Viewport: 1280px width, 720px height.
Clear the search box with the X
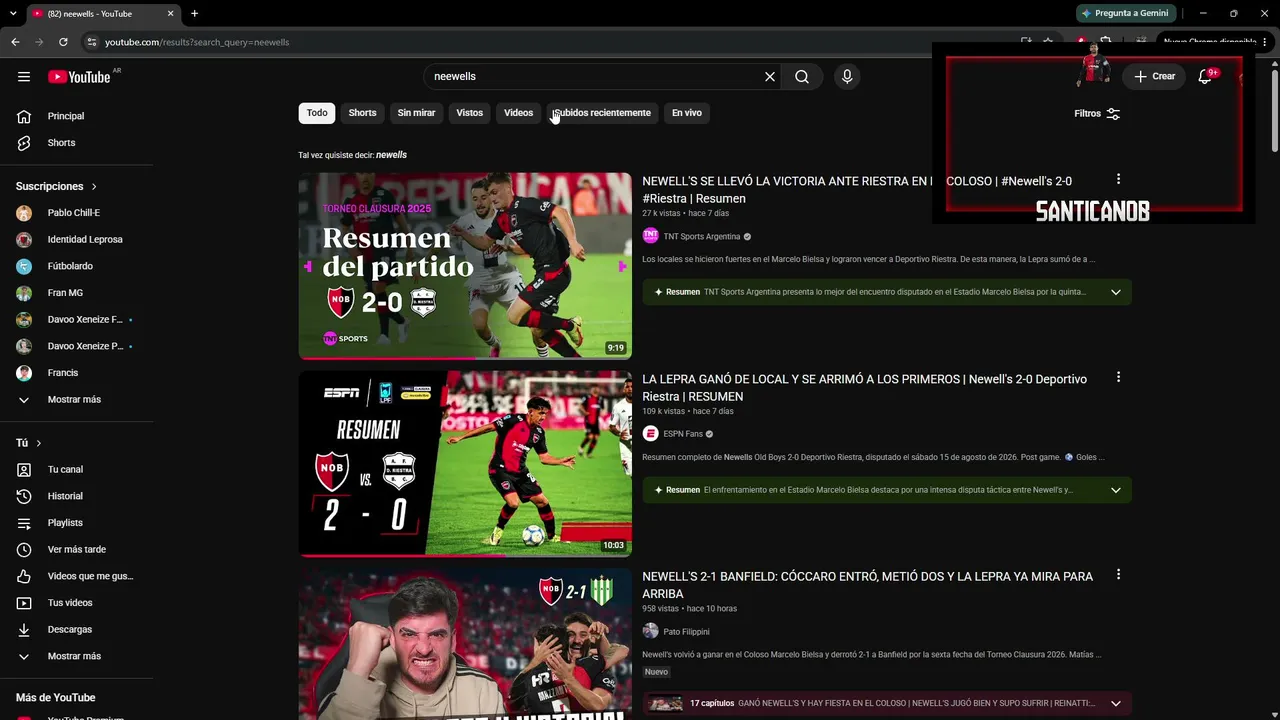pos(770,77)
